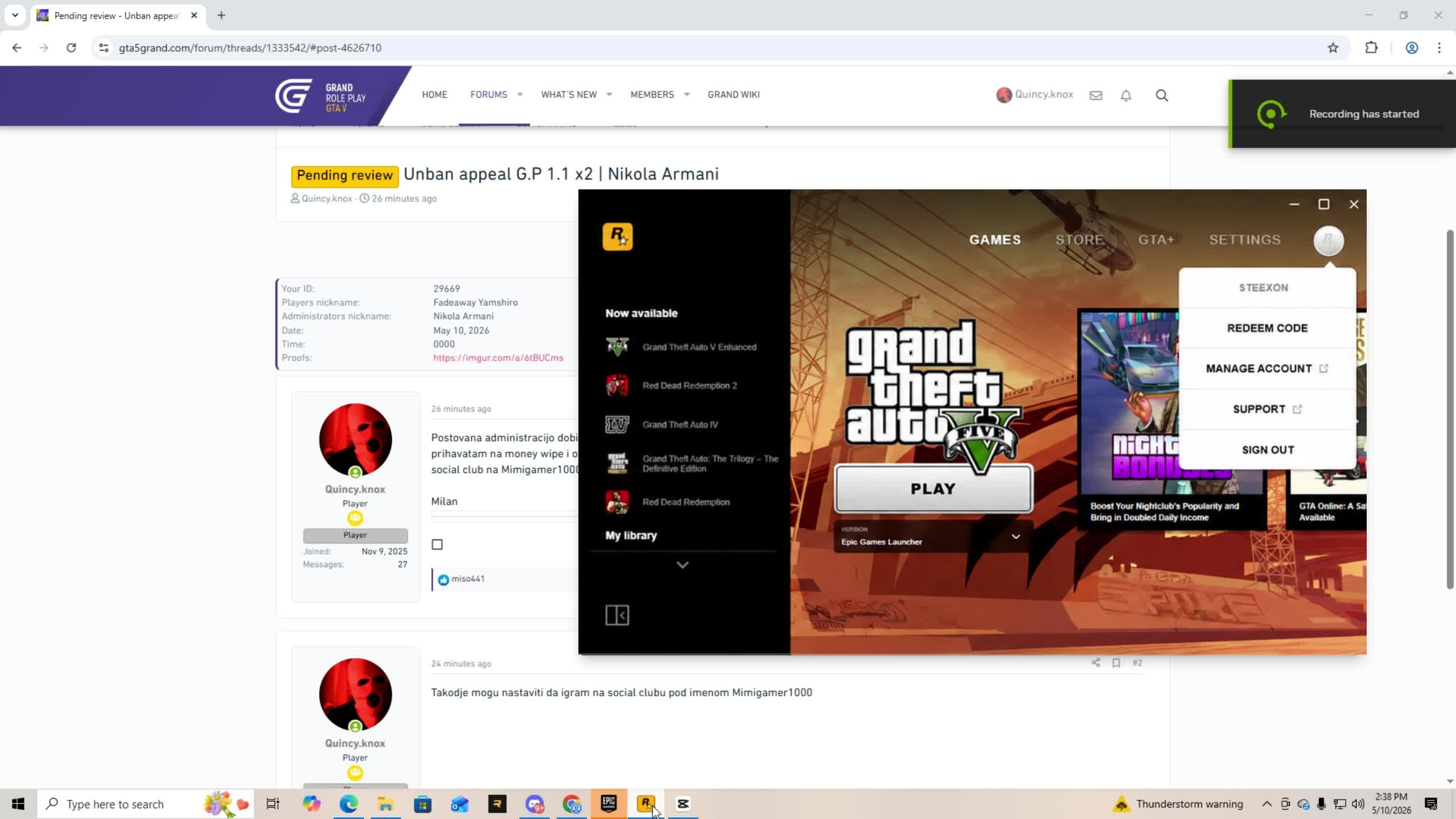Image resolution: width=1456 pixels, height=819 pixels.
Task: Open WHAT'S NEW nav item
Action: (x=569, y=94)
